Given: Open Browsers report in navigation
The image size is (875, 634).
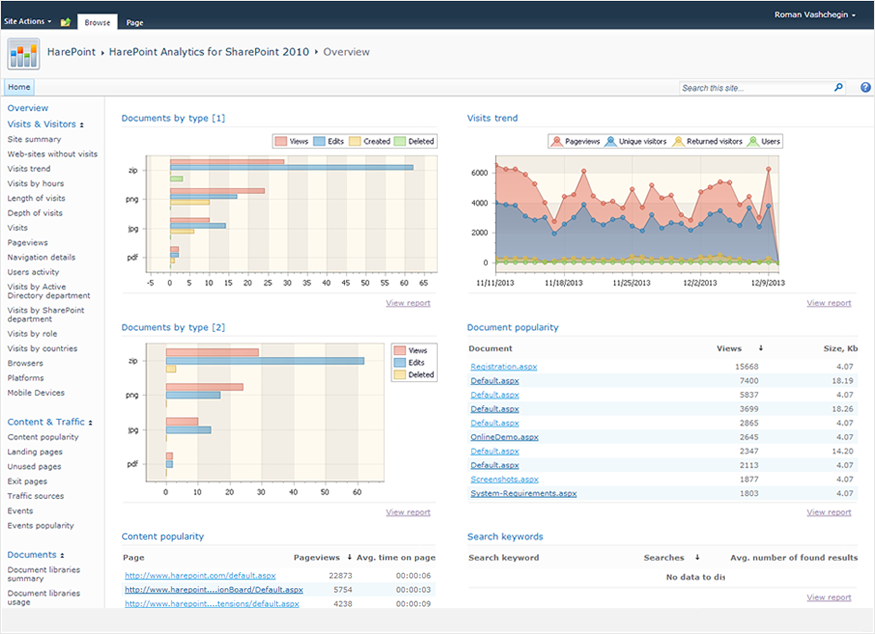Looking at the screenshot, I should click(x=25, y=363).
